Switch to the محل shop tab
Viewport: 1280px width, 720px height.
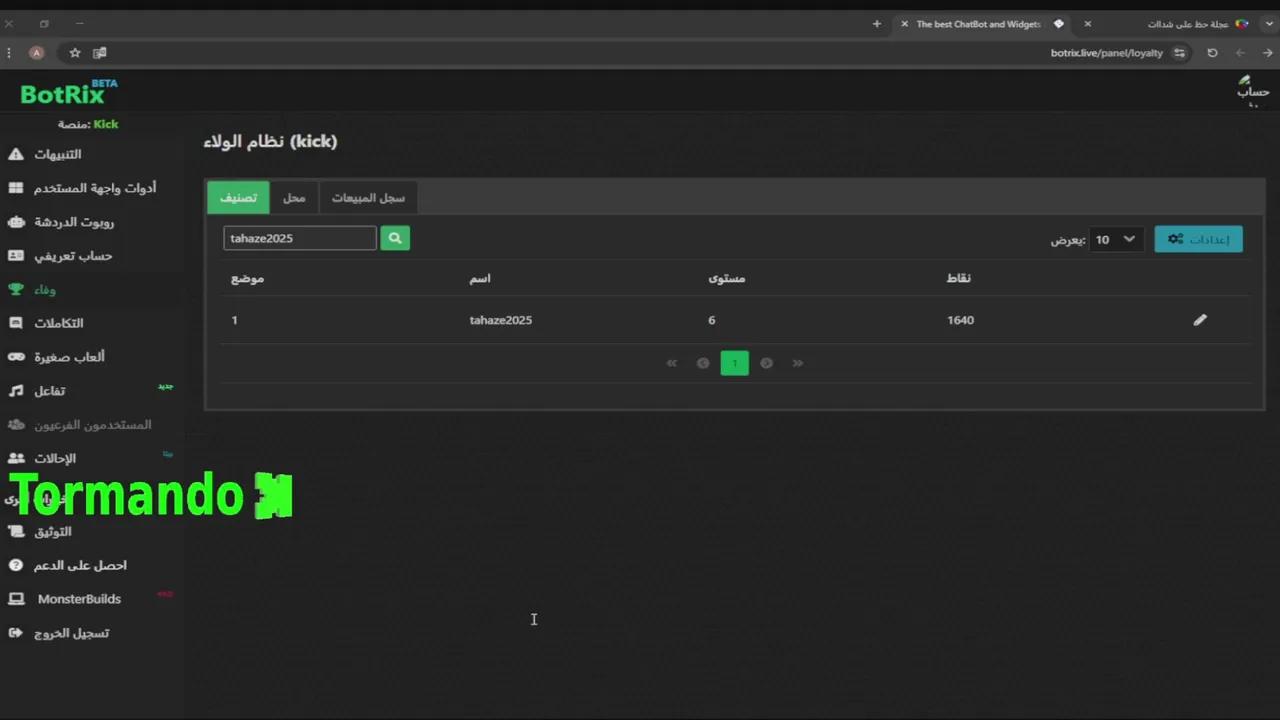pyautogui.click(x=294, y=198)
